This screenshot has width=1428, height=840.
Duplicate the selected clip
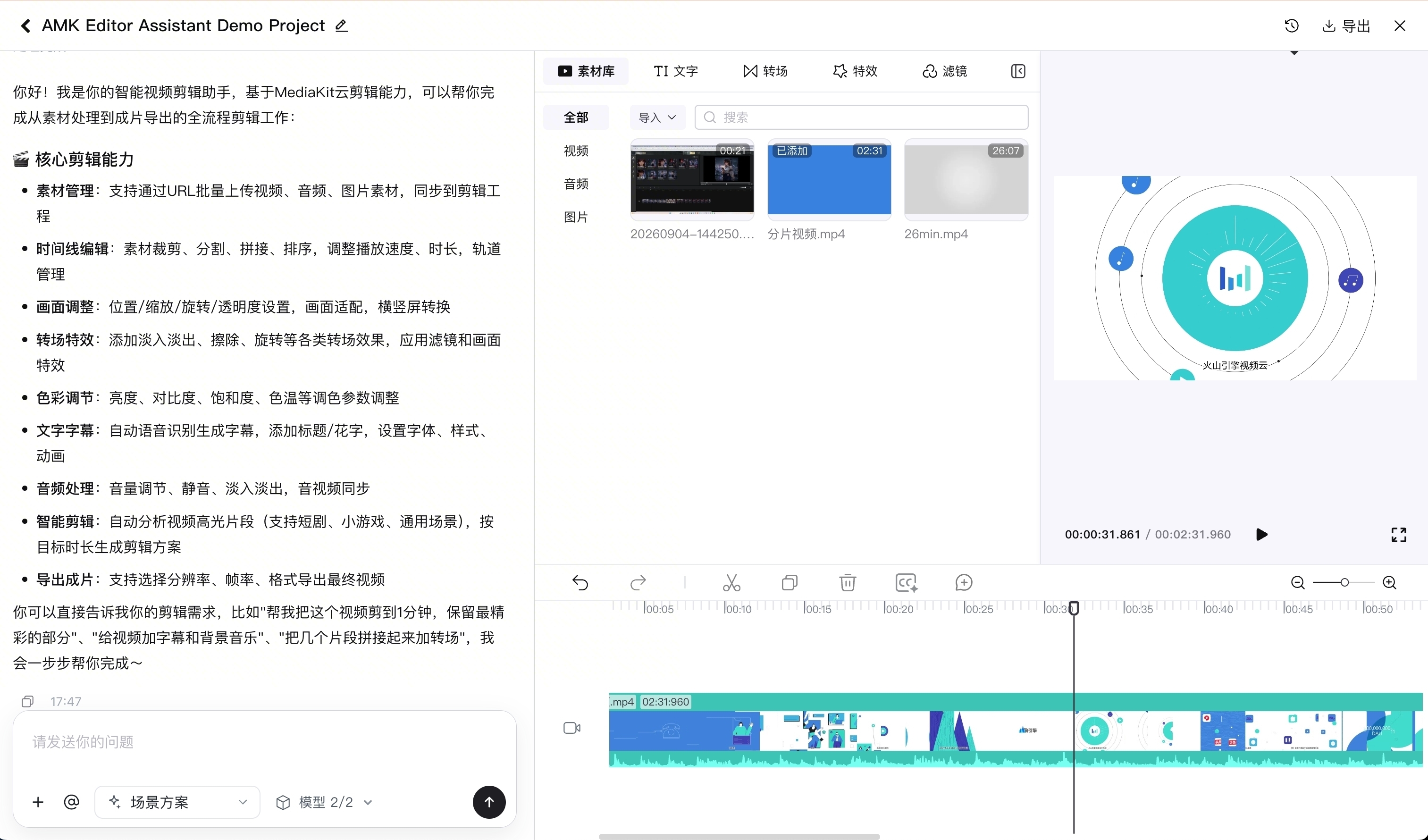(790, 583)
